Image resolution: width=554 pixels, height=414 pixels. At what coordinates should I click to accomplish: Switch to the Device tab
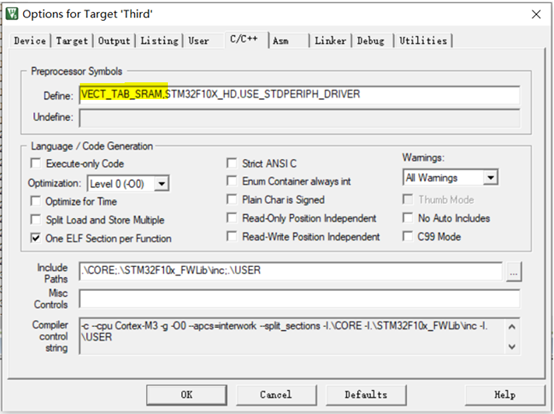point(30,41)
